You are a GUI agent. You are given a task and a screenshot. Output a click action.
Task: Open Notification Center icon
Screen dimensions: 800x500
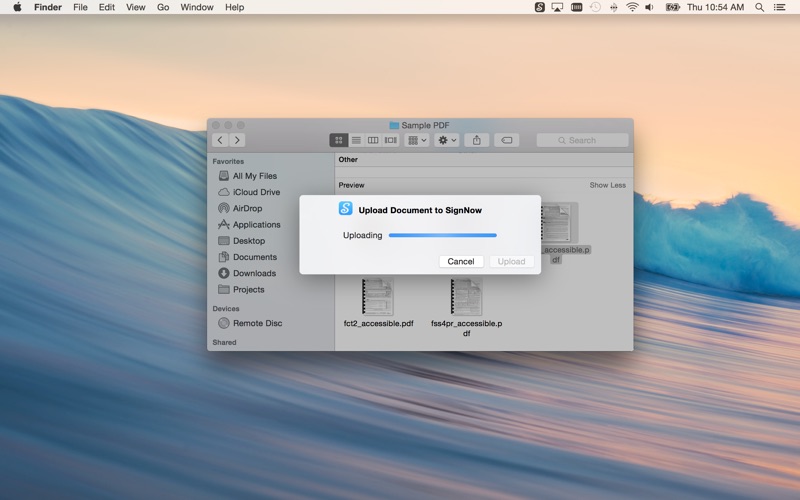tap(780, 7)
